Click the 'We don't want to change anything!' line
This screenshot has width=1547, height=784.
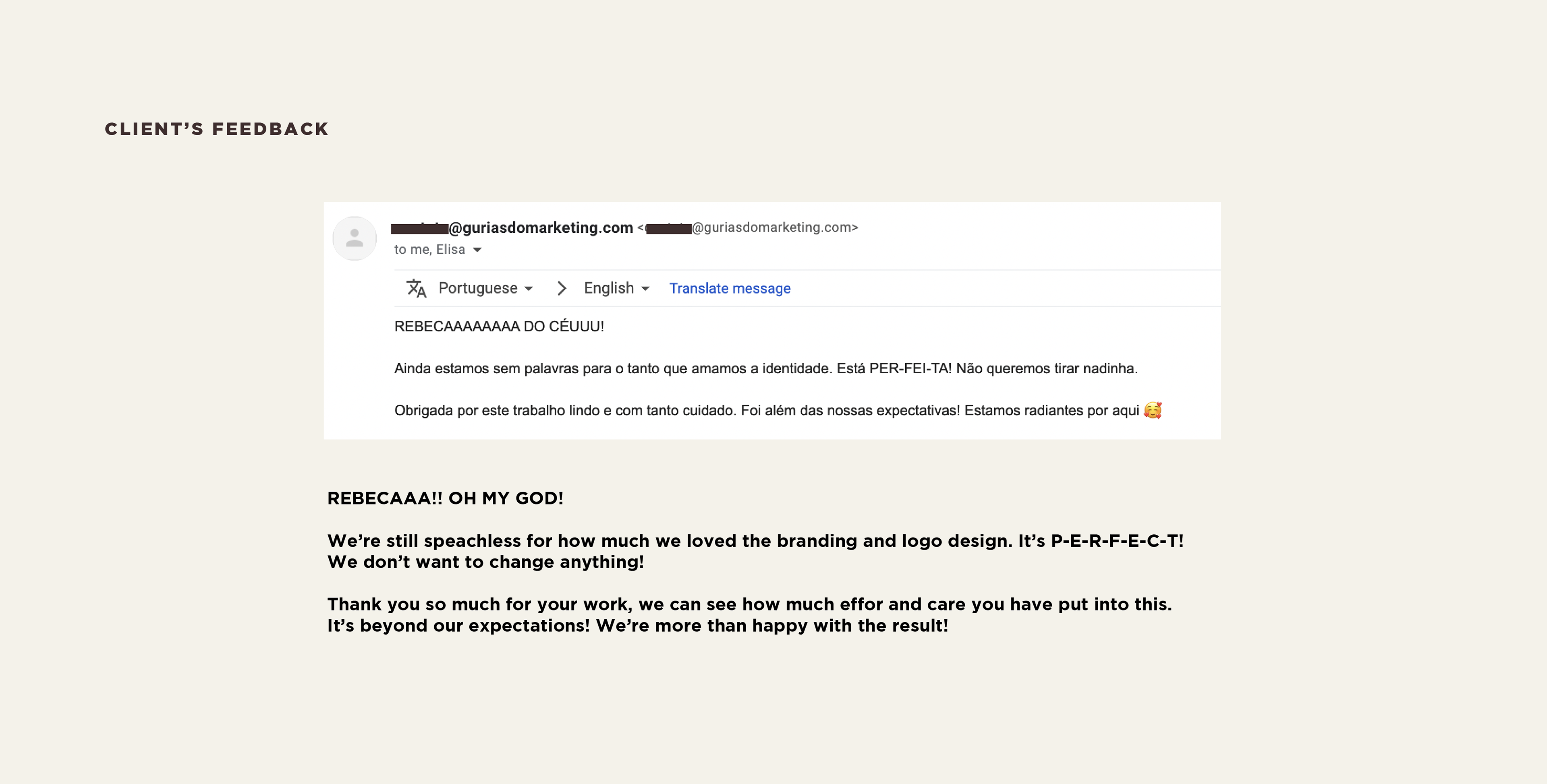(x=485, y=562)
